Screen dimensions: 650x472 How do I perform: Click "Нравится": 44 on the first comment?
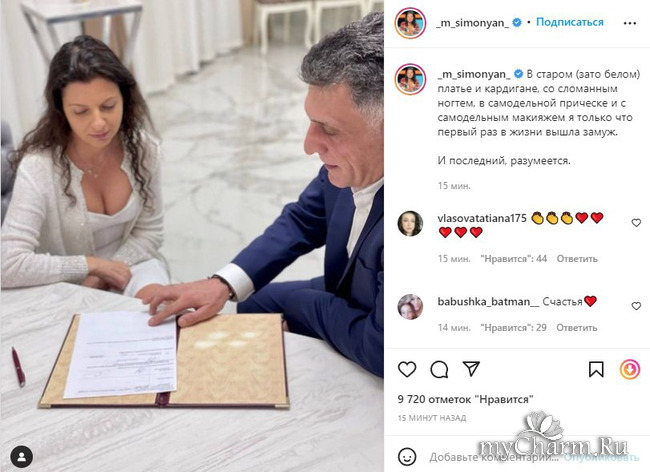click(x=513, y=259)
